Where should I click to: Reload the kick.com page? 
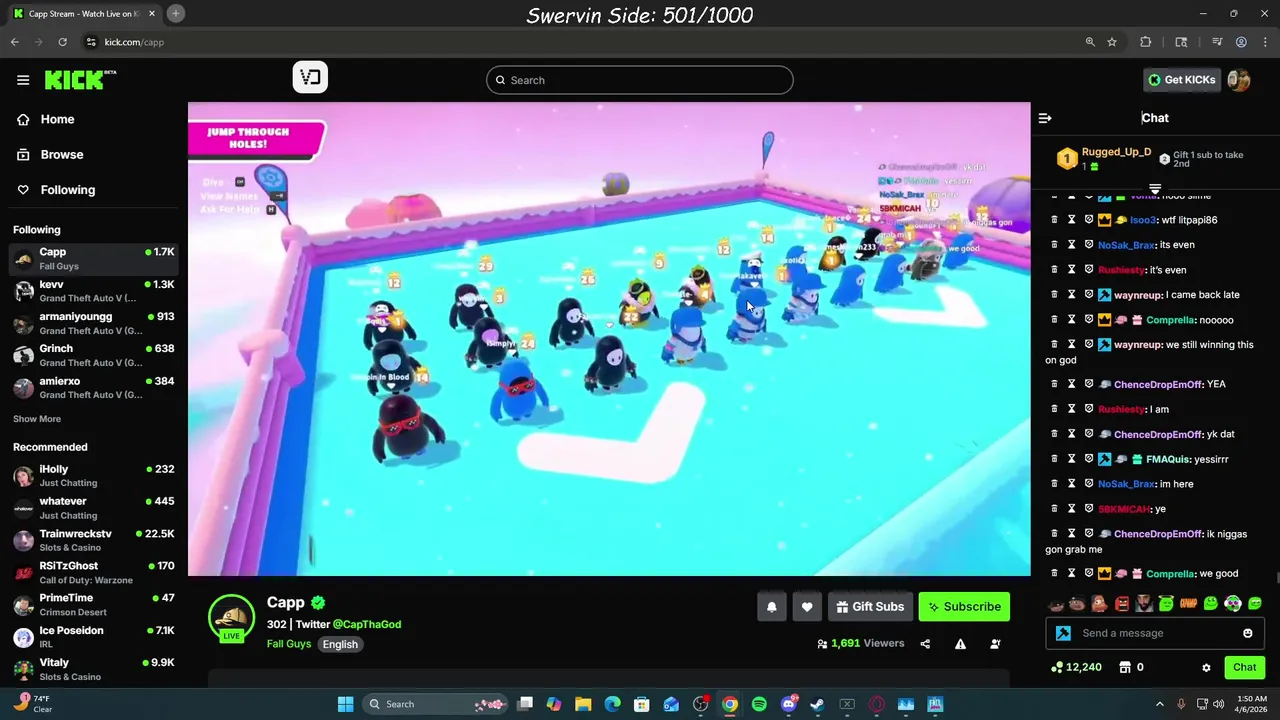click(62, 42)
